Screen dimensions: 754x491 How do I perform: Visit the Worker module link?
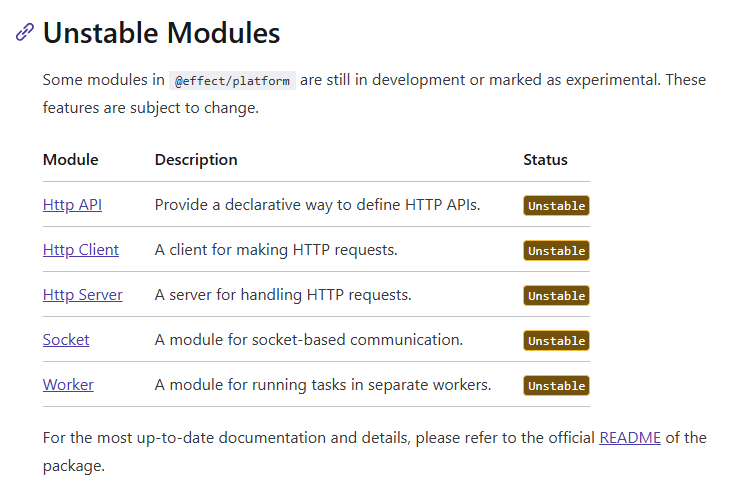[x=68, y=385]
